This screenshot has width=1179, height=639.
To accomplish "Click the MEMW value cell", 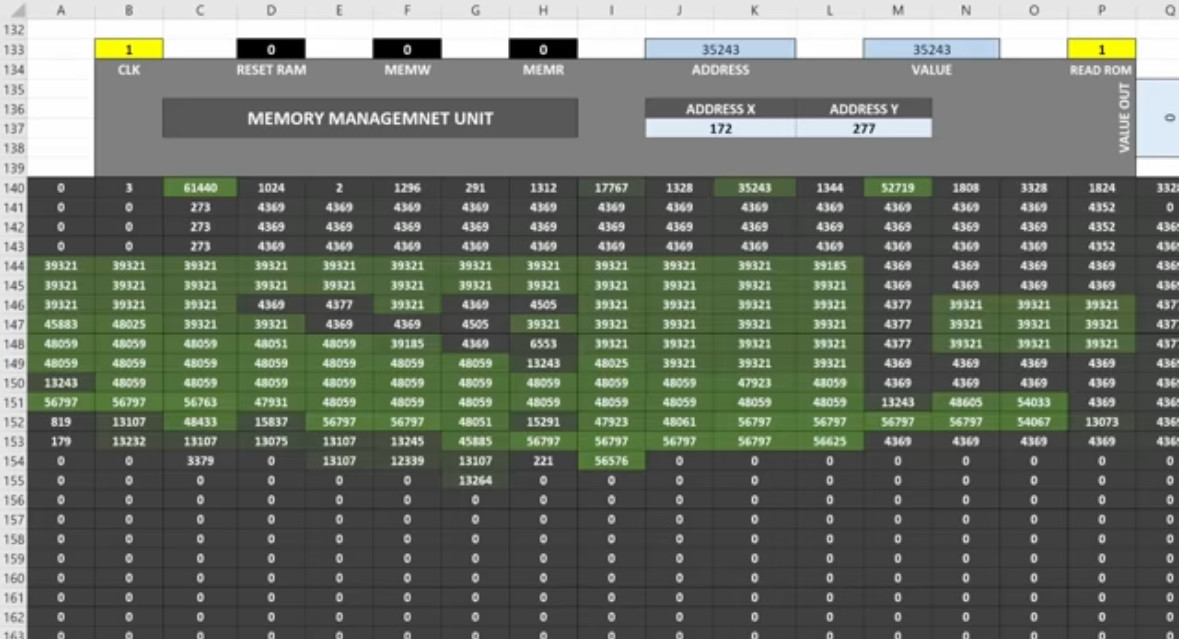I will [407, 49].
